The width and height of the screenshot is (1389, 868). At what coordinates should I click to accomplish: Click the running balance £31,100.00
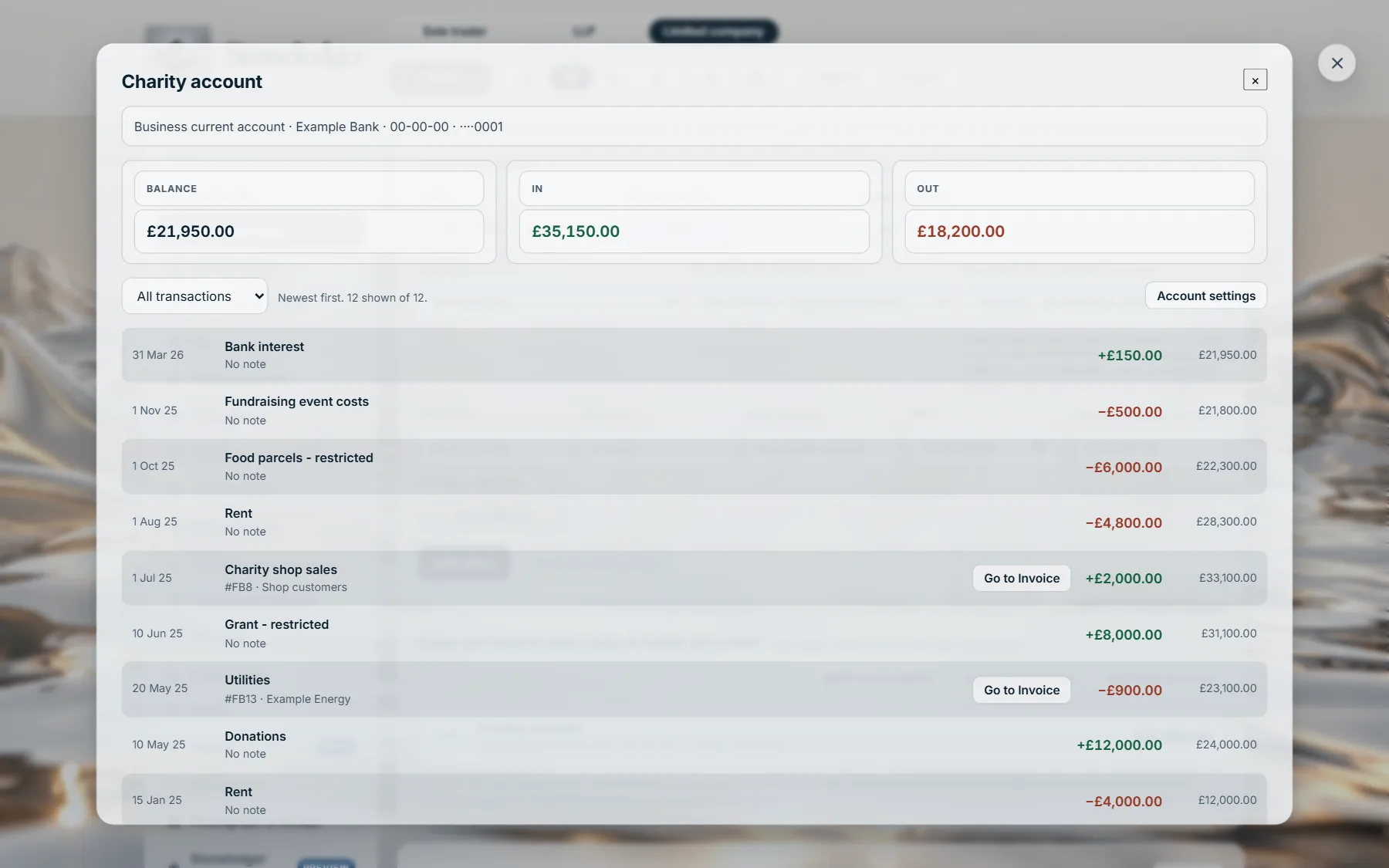1228,633
